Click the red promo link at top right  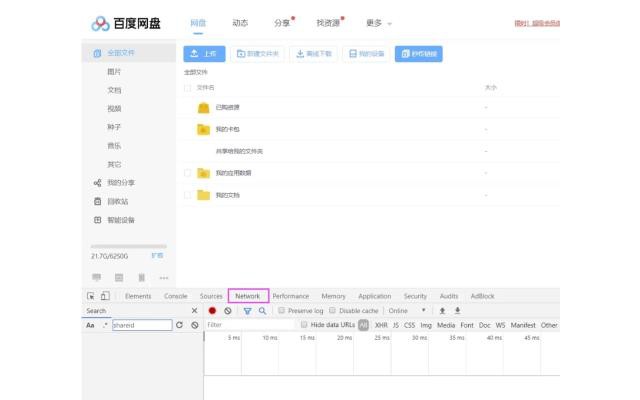[537, 23]
